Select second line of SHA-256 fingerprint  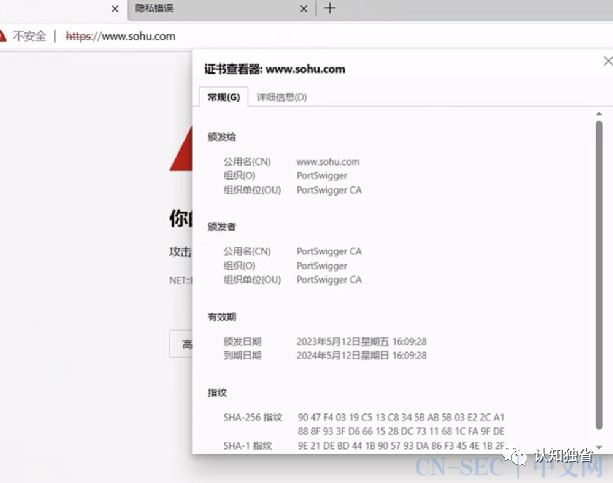[401, 431]
